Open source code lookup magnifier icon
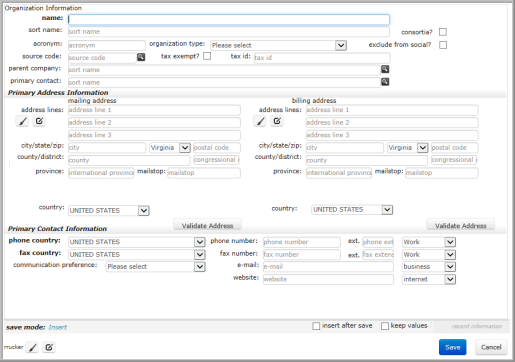The height and width of the screenshot is (362, 515). coord(141,57)
